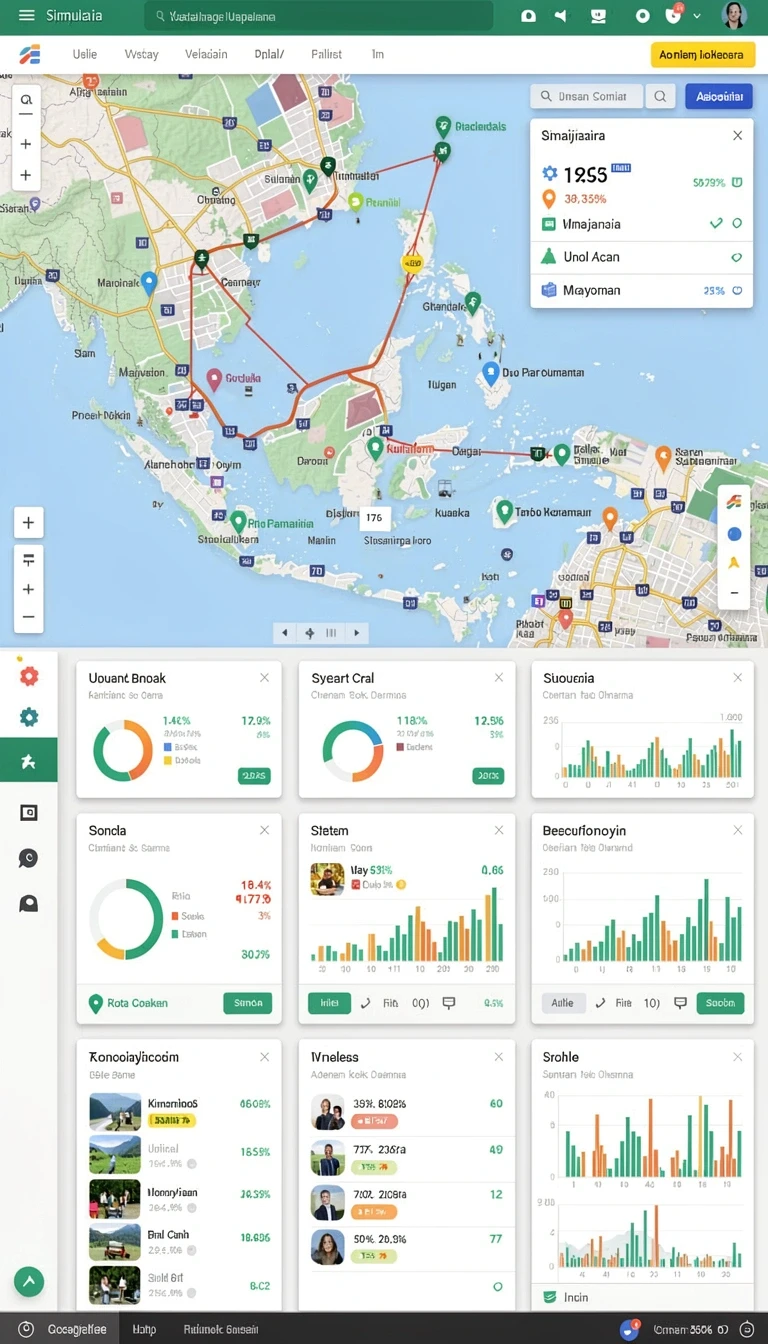This screenshot has width=768, height=1344.
Task: Toggle the checkmark on Mmajanaia row
Action: pyautogui.click(x=716, y=224)
